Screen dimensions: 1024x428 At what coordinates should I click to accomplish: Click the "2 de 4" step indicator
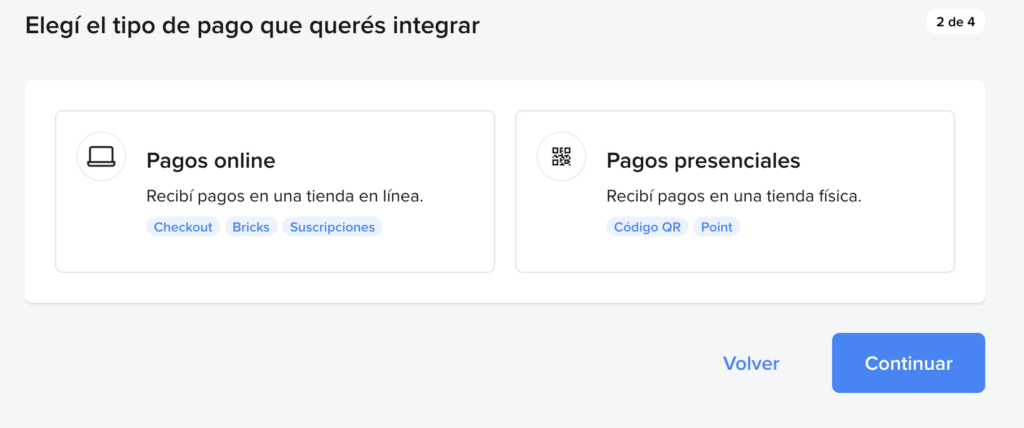pyautogui.click(x=955, y=22)
